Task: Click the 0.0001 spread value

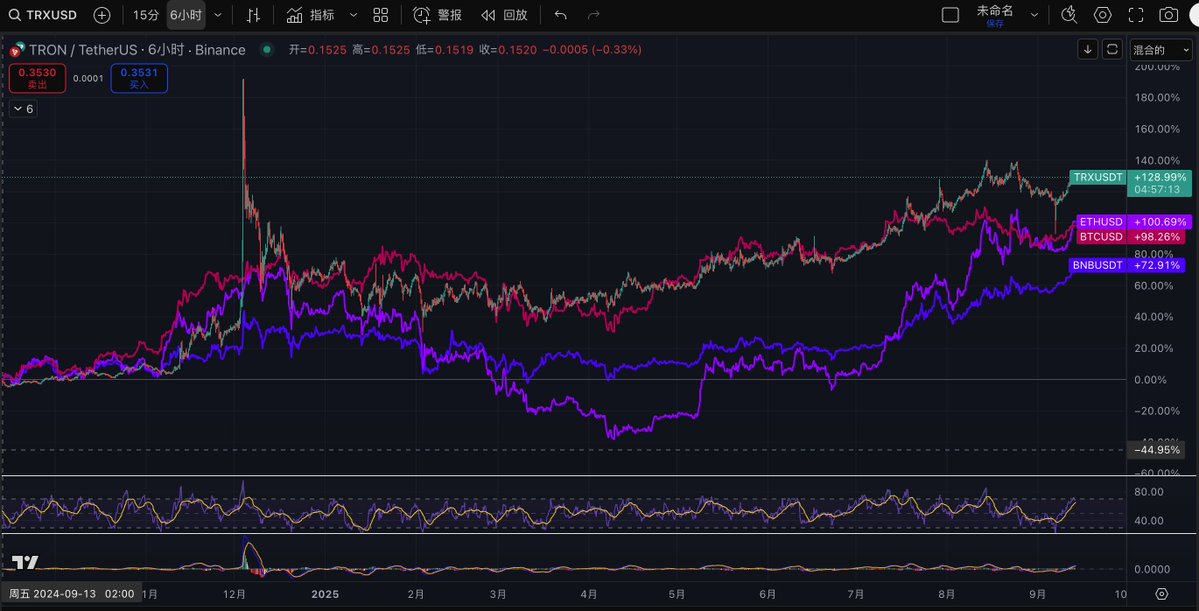Action: click(x=88, y=78)
